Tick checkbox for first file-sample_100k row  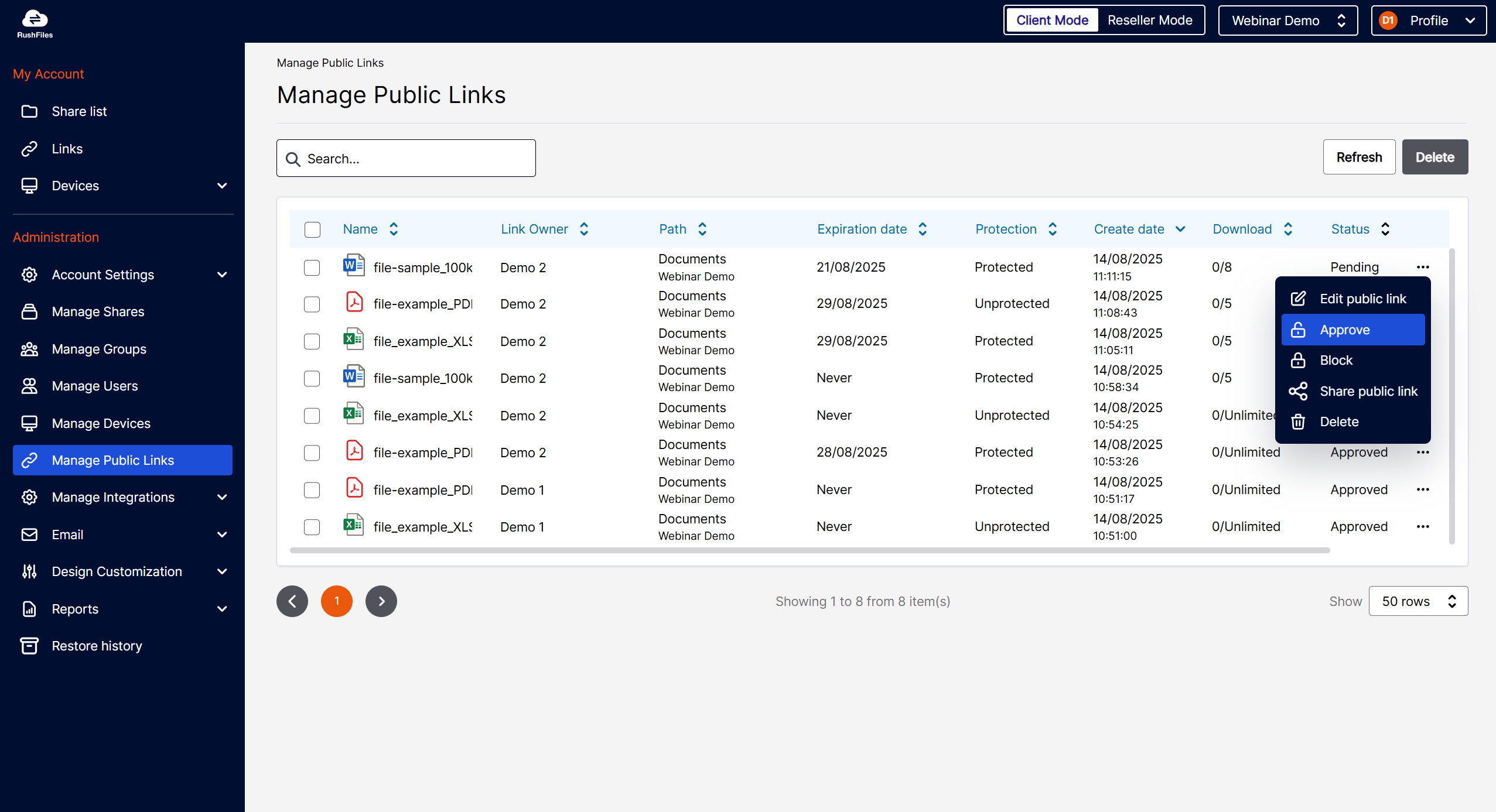coord(312,268)
